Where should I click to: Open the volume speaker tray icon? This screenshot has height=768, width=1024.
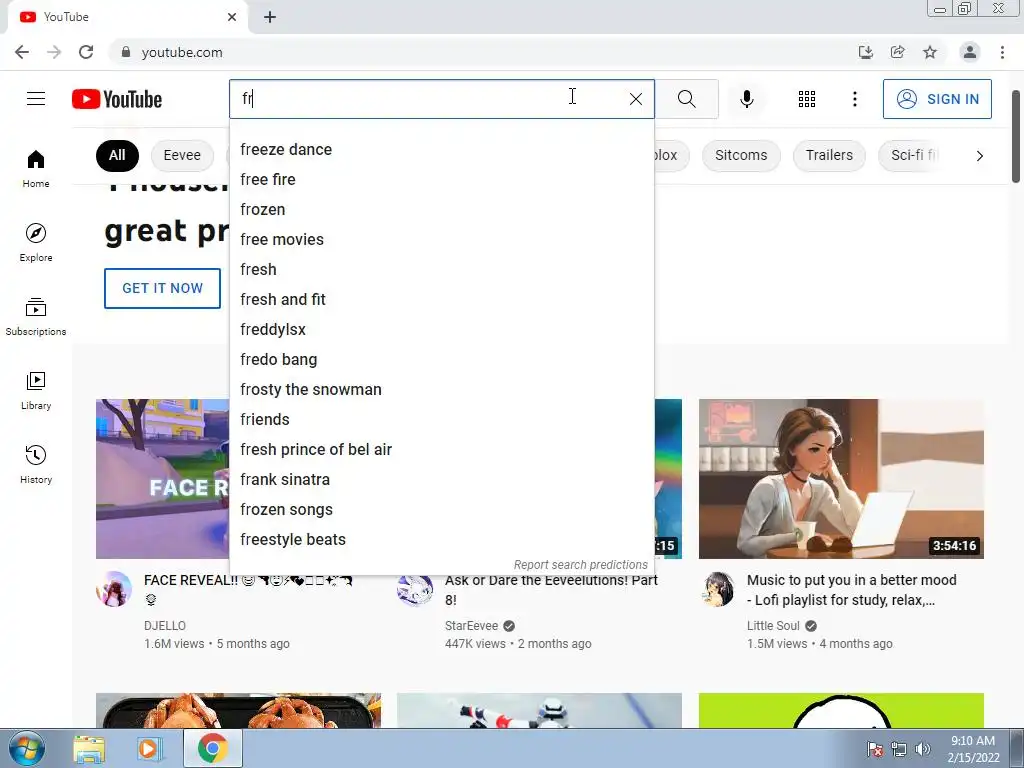(x=923, y=749)
